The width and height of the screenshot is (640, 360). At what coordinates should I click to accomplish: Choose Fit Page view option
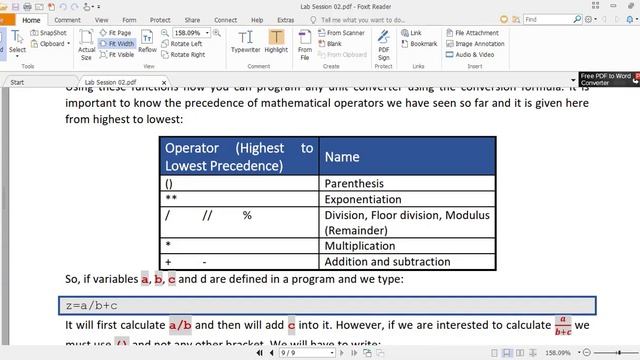(x=116, y=33)
